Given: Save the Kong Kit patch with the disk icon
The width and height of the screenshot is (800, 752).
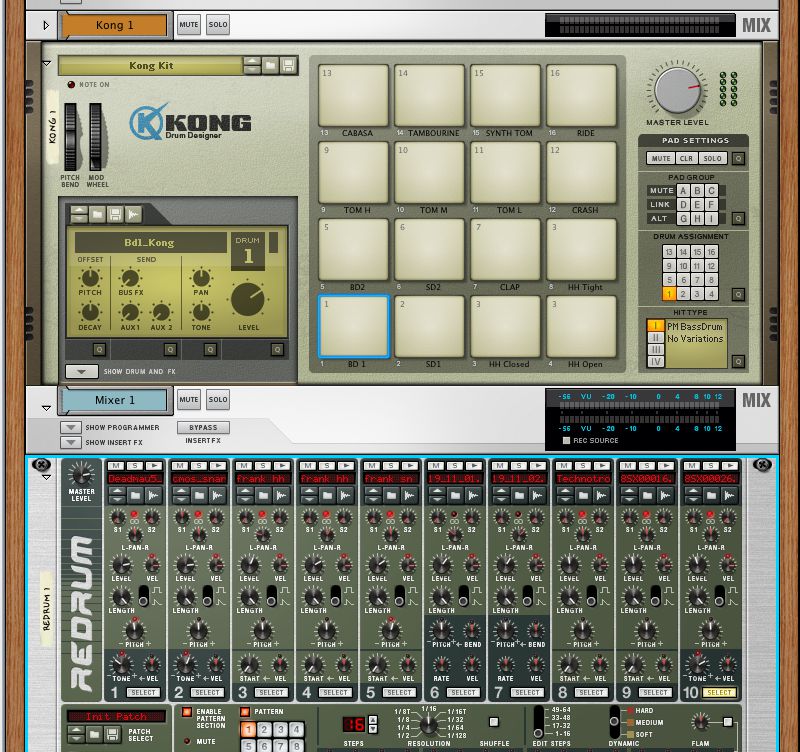Looking at the screenshot, I should (288, 65).
